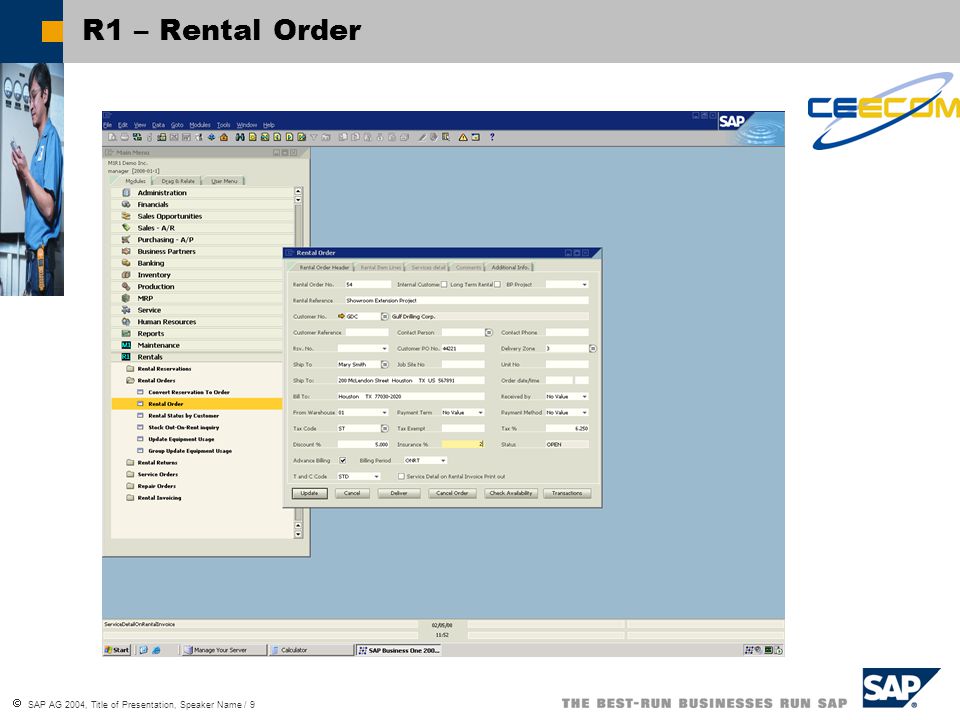Viewport: 960px width, 720px height.
Task: Open the Modules menu
Action: point(200,124)
